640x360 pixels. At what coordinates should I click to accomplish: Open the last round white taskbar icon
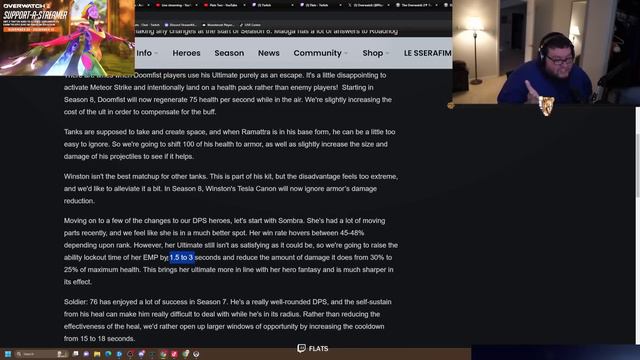pos(196,354)
